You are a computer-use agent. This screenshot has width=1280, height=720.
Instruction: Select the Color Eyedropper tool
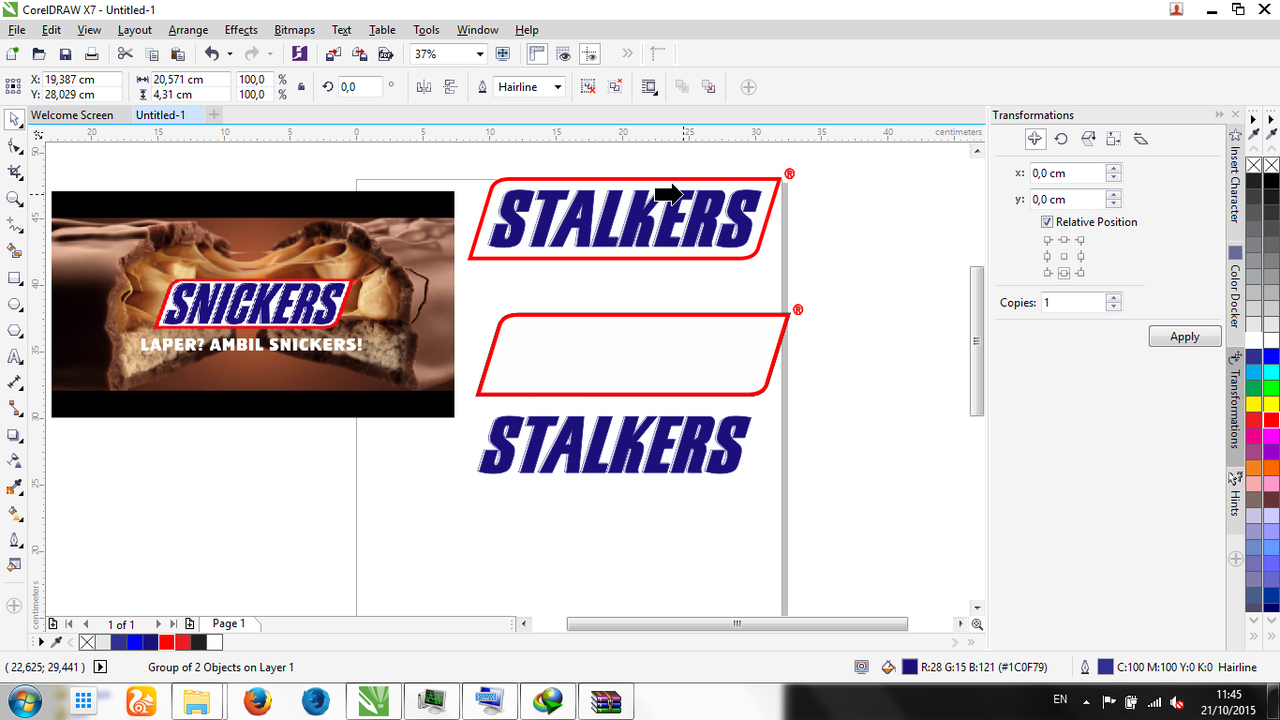[x=14, y=487]
